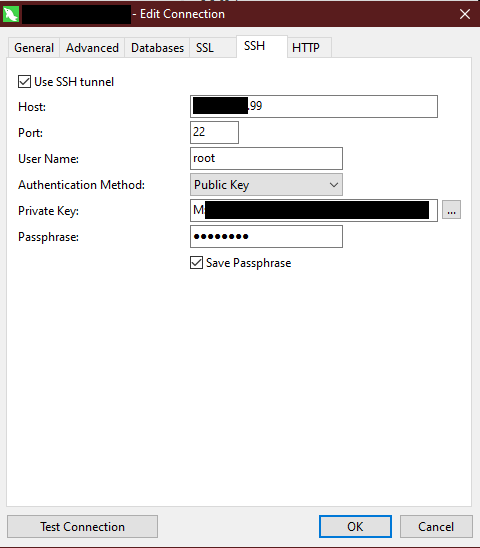This screenshot has height=548, width=480.
Task: Go to the Databases tab
Action: [x=157, y=48]
